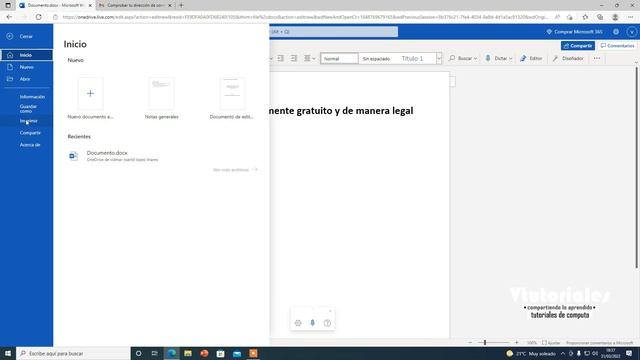Click zoom out minus in status bar
Screen dimensions: 640x360
470,343
